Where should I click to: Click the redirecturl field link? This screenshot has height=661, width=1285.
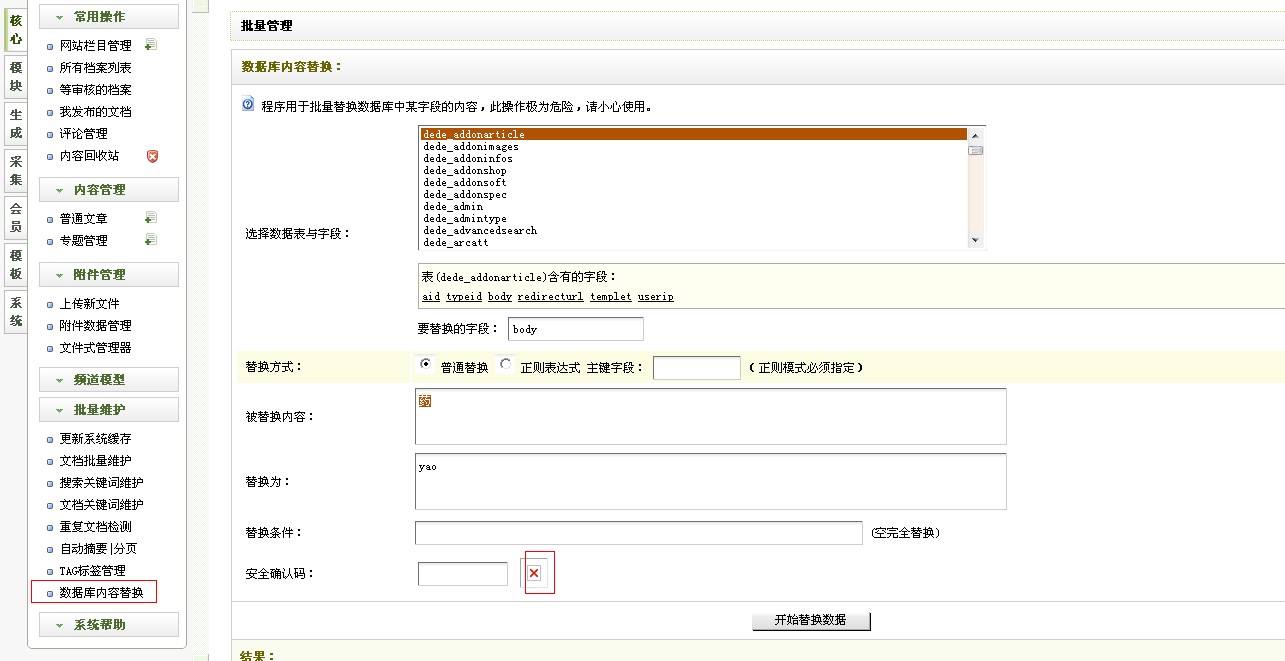pos(550,297)
